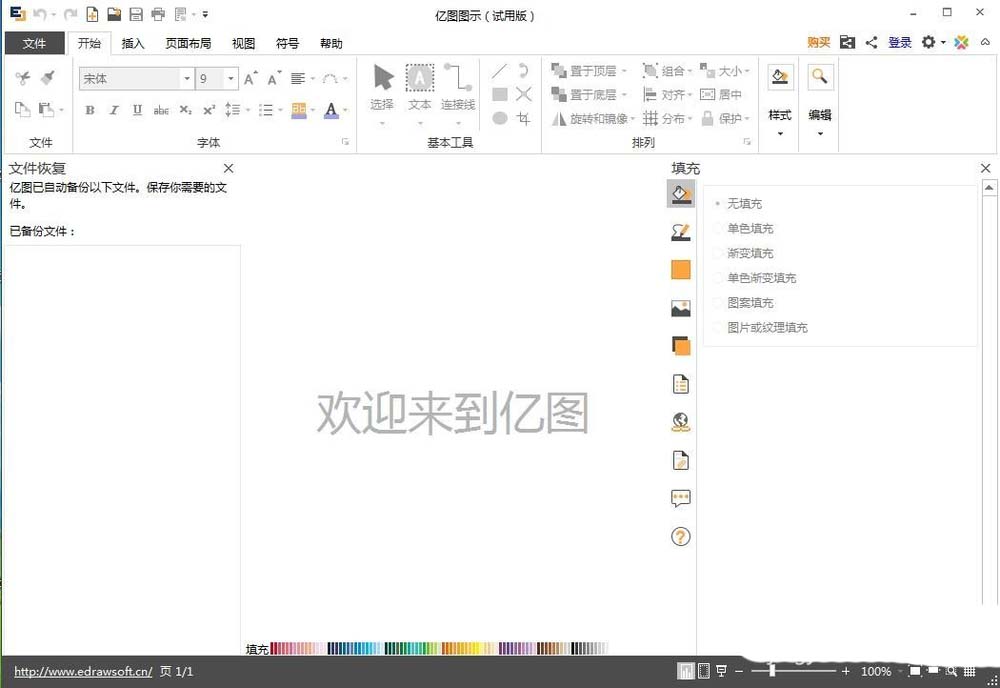Expand the font size dropdown showing 9
This screenshot has width=1000, height=688.
point(230,78)
